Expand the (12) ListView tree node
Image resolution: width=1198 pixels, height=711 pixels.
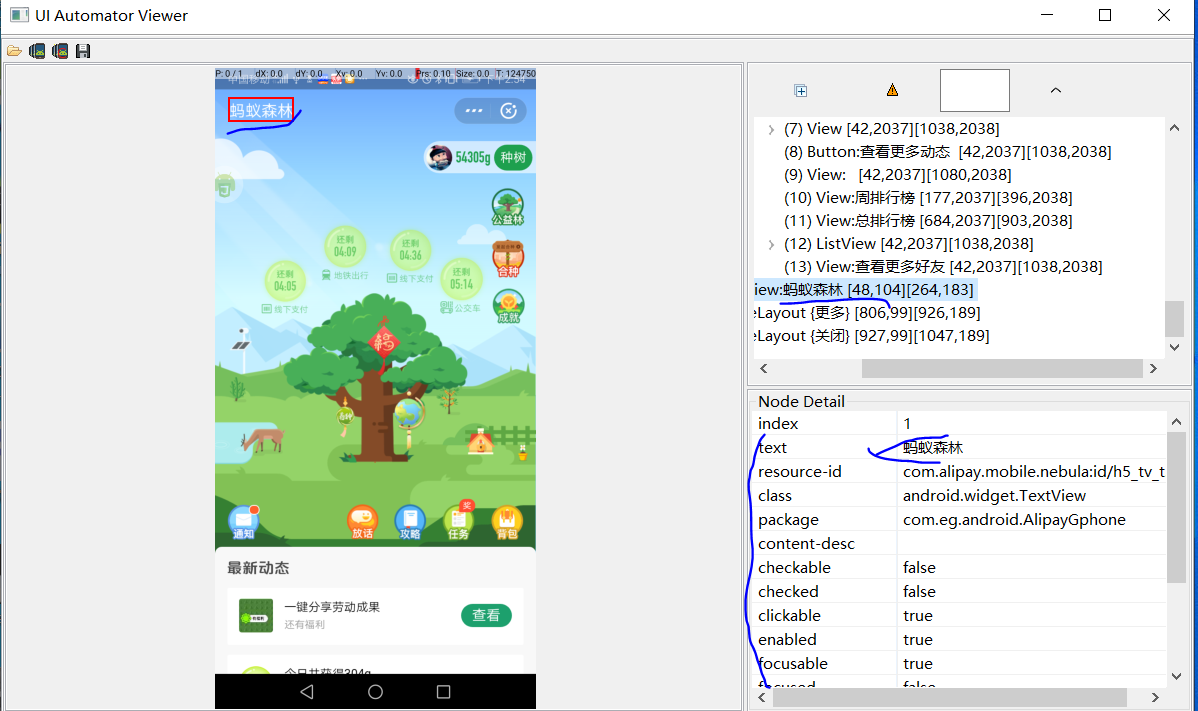pyautogui.click(x=771, y=244)
